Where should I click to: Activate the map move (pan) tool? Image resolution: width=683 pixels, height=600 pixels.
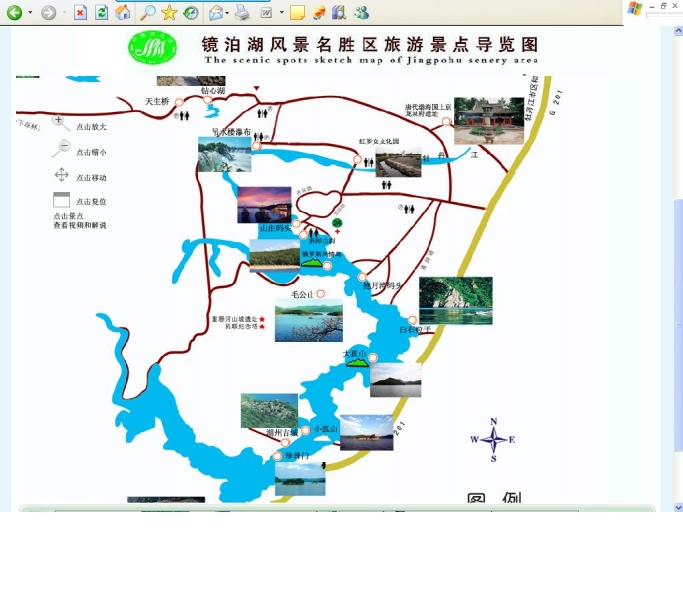point(61,175)
